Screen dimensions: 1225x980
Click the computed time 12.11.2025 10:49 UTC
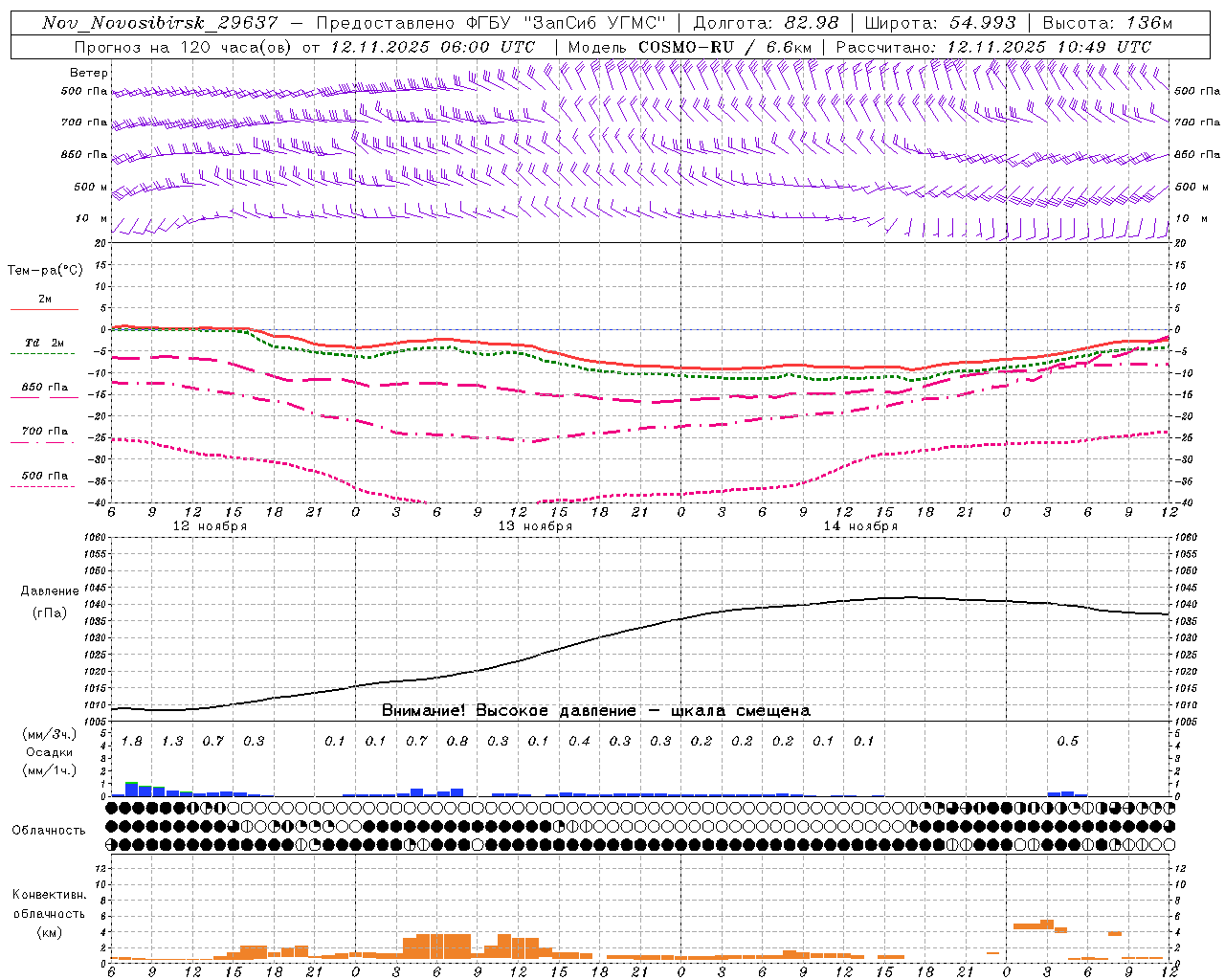pyautogui.click(x=1049, y=47)
